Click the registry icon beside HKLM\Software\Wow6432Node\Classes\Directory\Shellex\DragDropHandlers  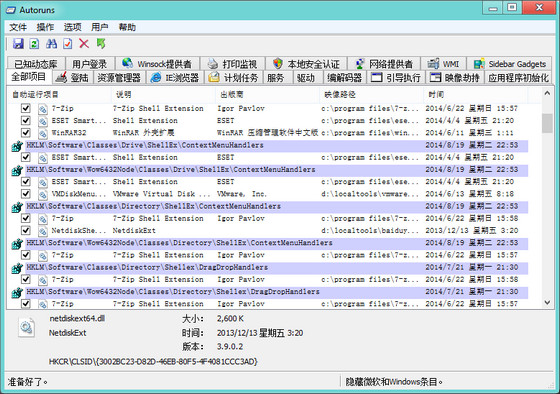click(17, 293)
